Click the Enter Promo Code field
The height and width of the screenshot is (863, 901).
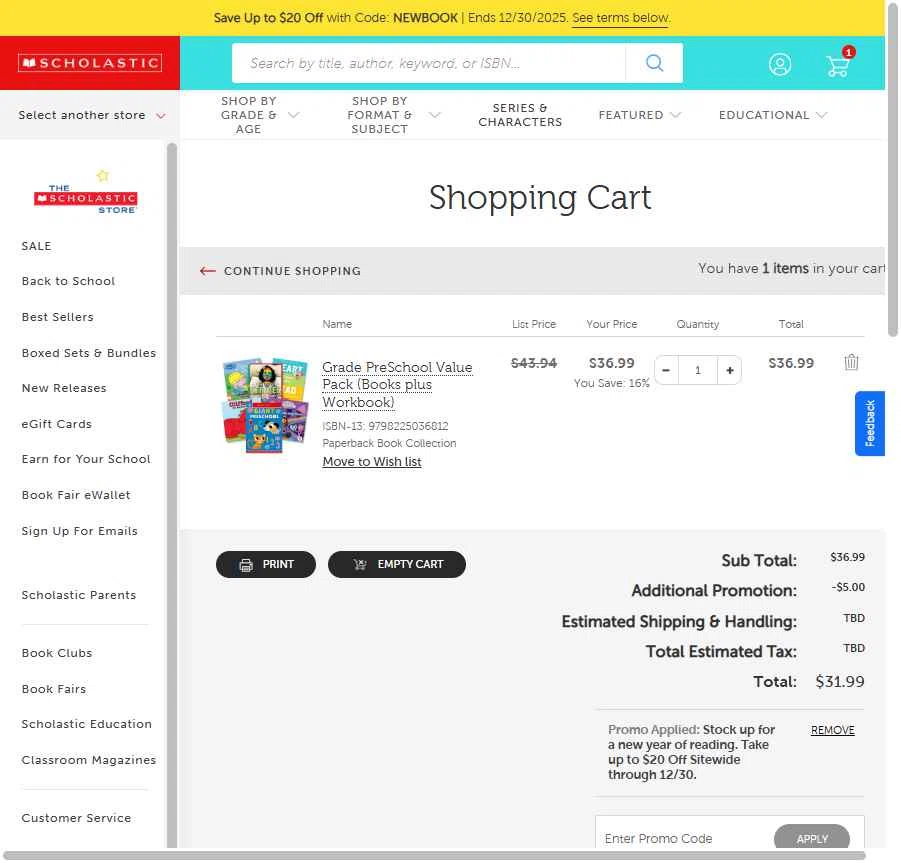[684, 838]
